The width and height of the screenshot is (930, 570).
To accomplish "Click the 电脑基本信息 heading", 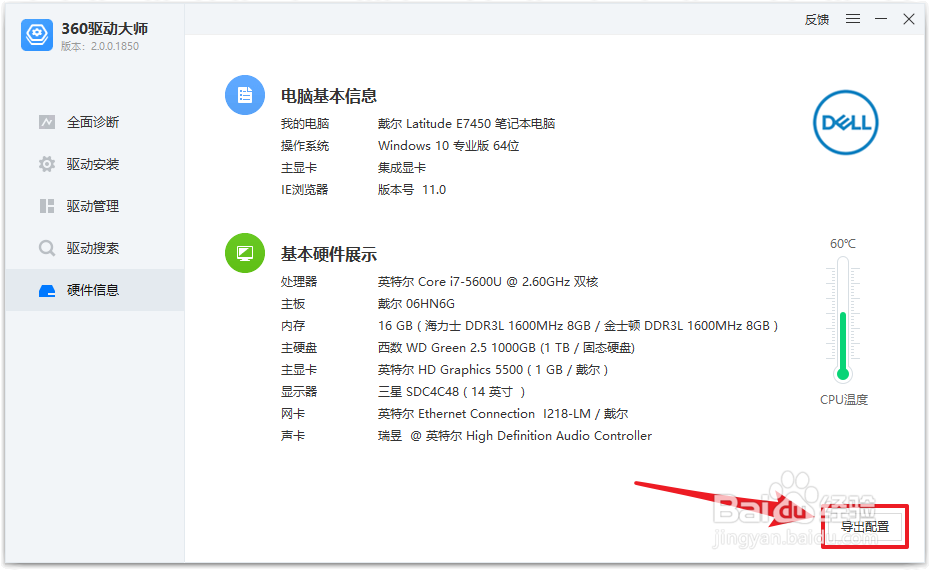I will pos(329,96).
